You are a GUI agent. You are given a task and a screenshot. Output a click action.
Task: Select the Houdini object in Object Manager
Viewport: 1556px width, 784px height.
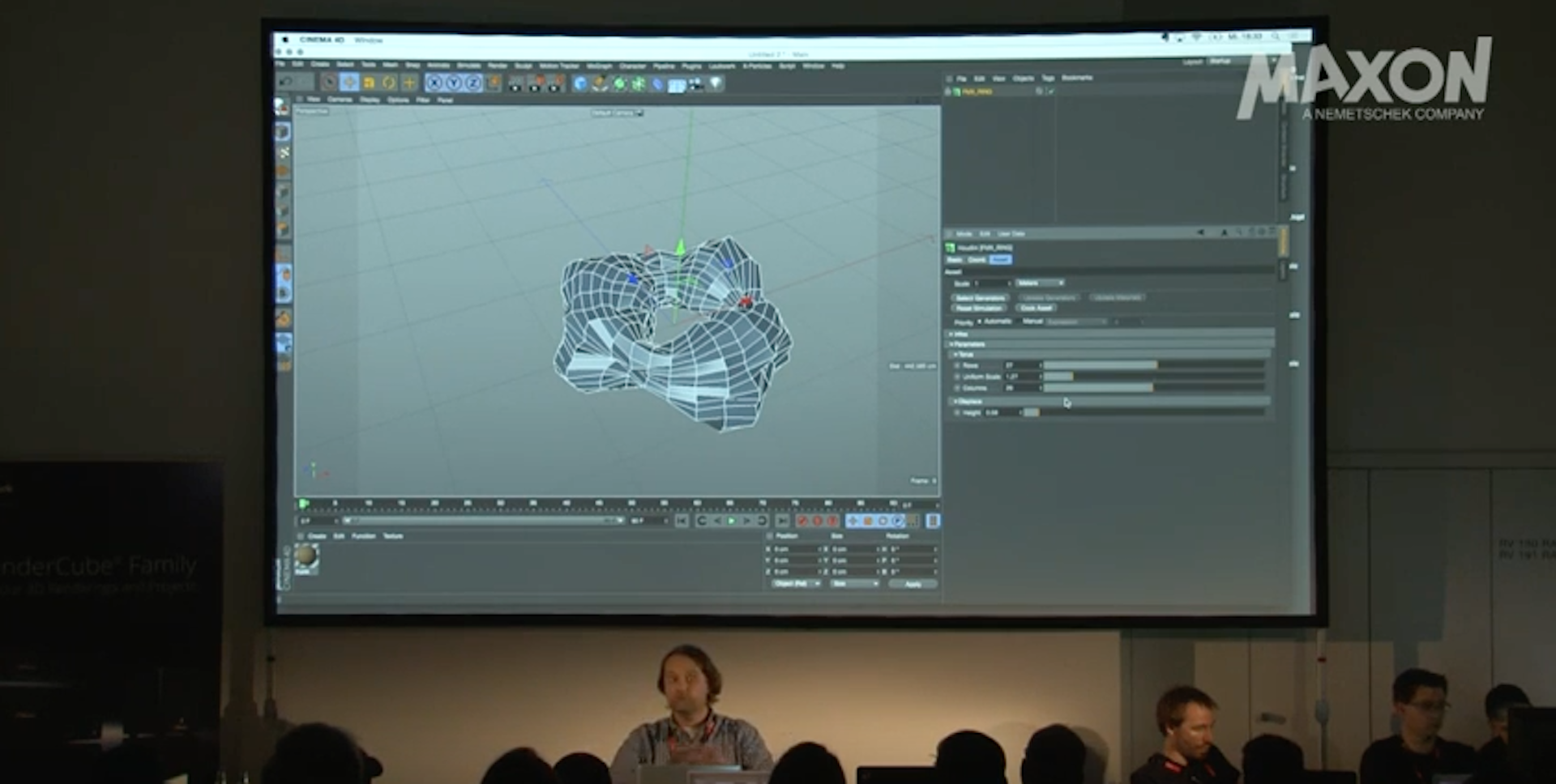(977, 92)
